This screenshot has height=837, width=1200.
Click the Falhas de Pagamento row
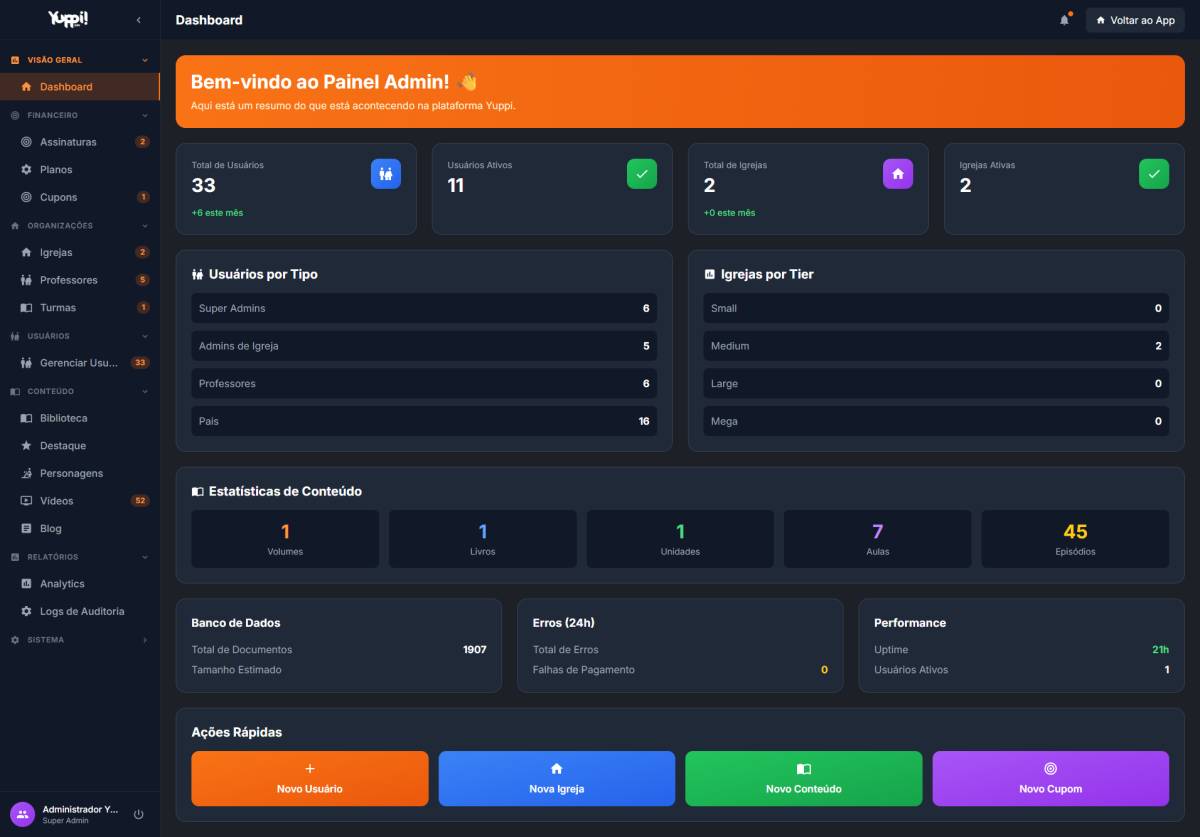(680, 670)
